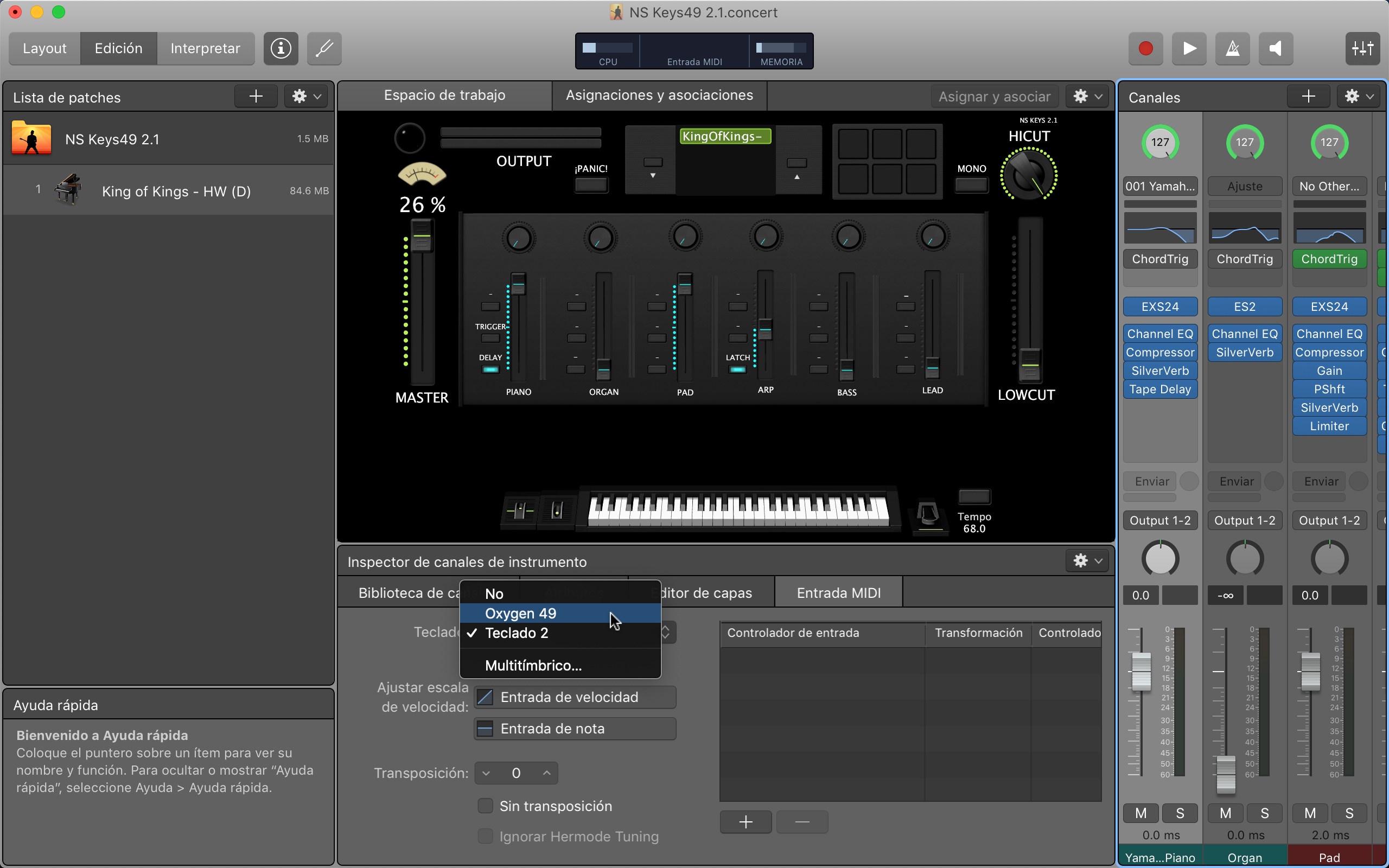
Task: Enable Sin transposición checkbox
Action: coord(486,806)
